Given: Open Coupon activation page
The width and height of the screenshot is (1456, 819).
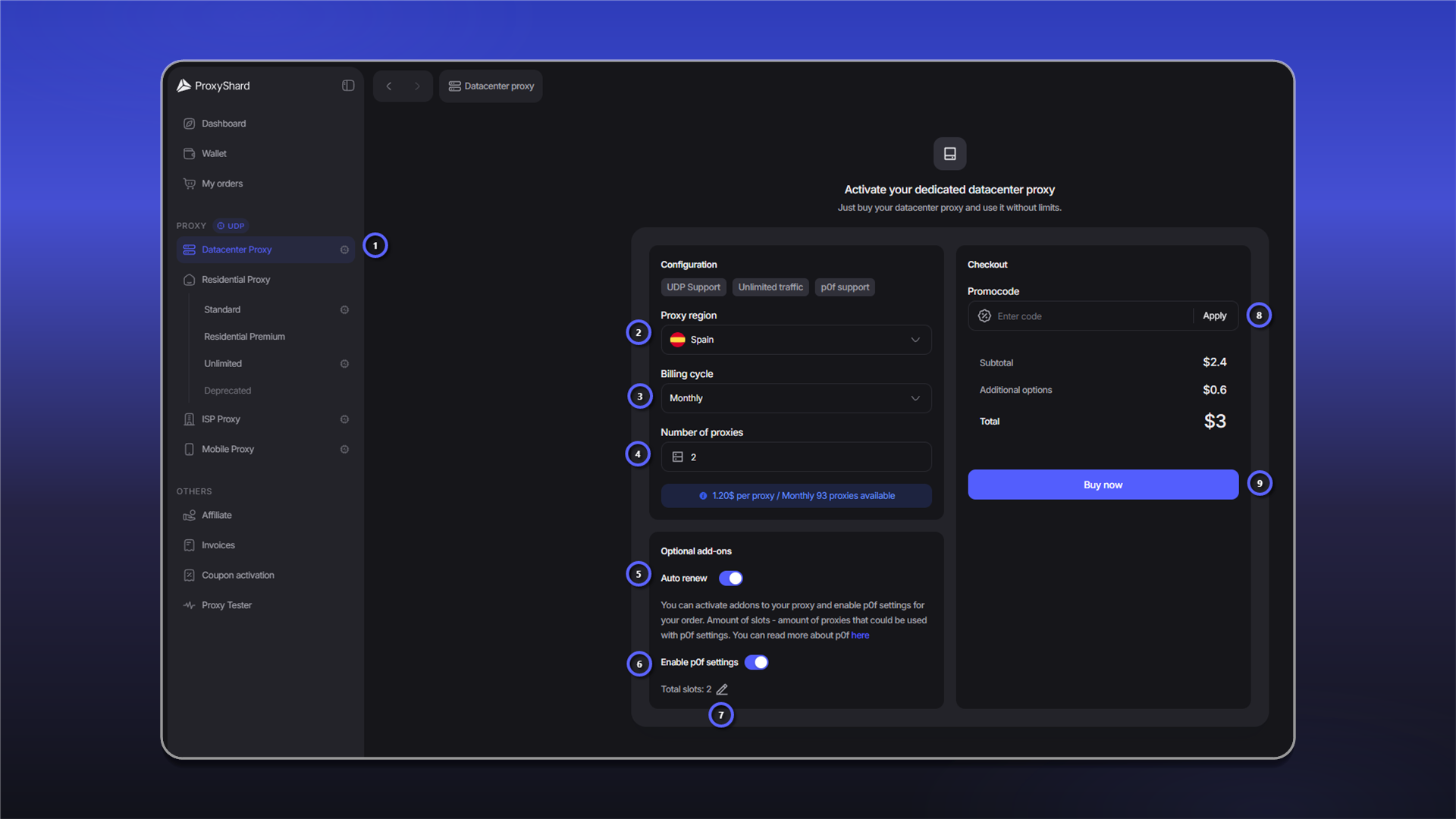Looking at the screenshot, I should (x=265, y=576).
